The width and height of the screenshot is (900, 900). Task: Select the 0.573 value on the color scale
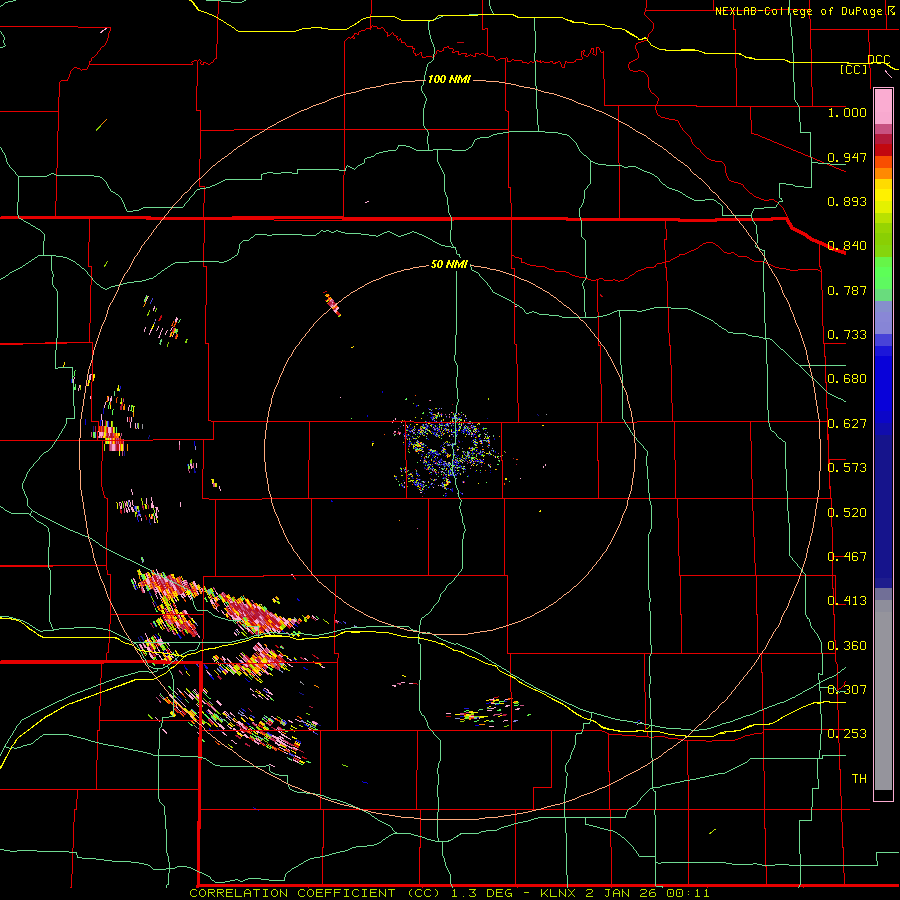click(x=847, y=468)
